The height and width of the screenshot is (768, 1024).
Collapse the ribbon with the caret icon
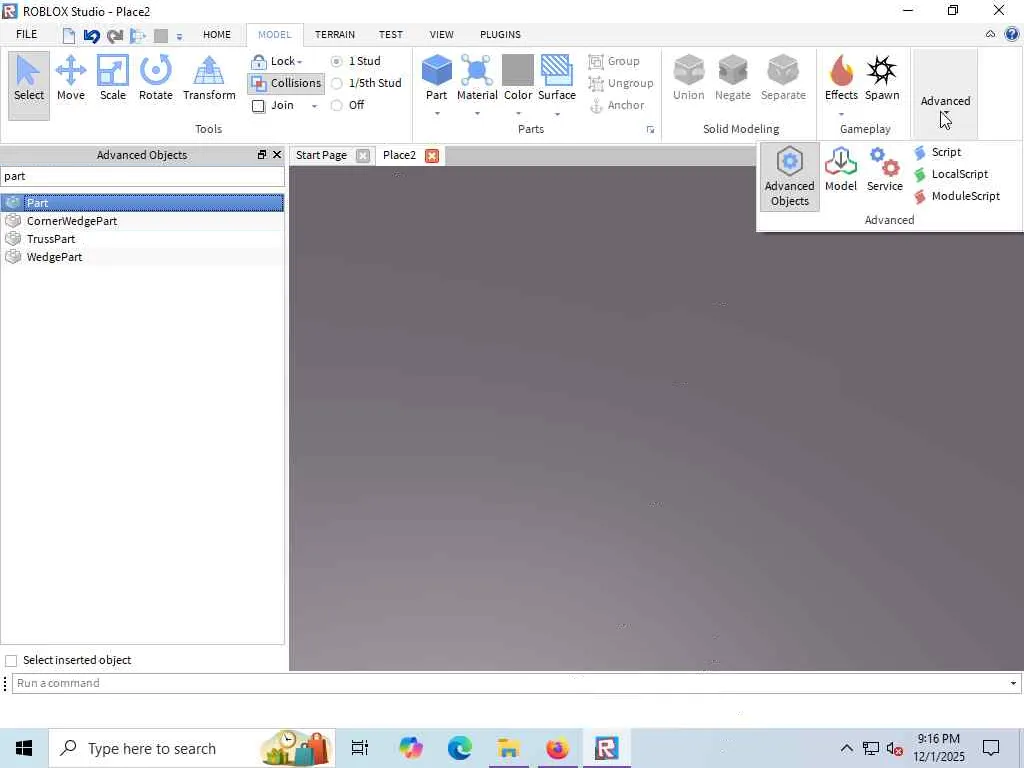[x=990, y=34]
